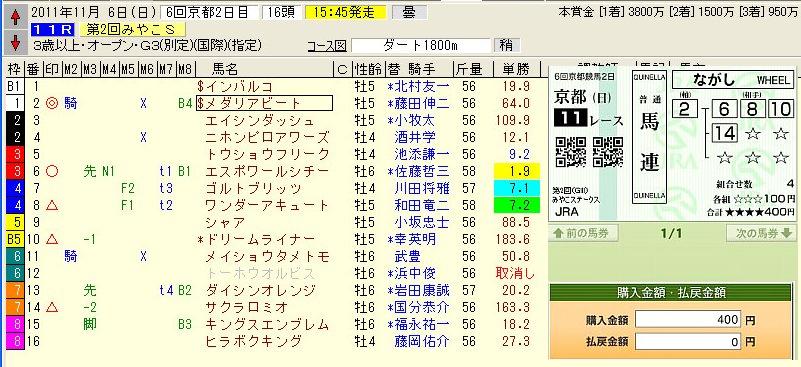
Task: Click the cyan 7.1 odds cell
Action: click(x=517, y=189)
